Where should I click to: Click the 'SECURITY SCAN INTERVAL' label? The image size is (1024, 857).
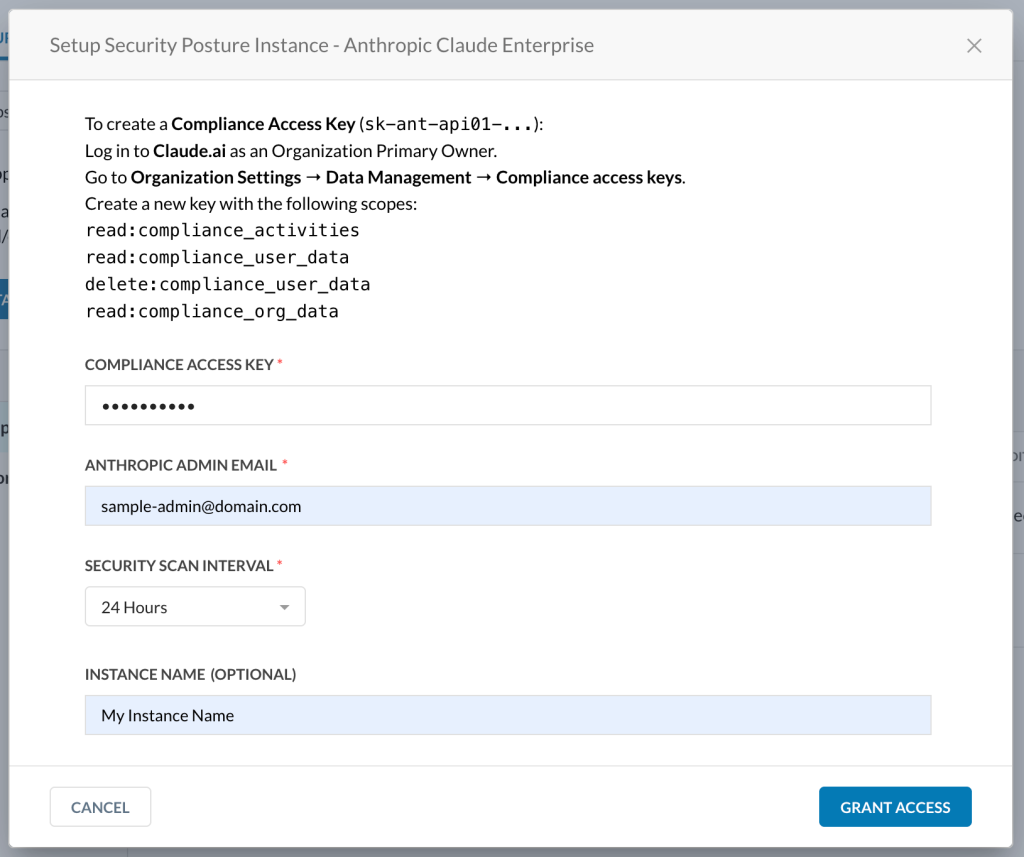pyautogui.click(x=179, y=566)
